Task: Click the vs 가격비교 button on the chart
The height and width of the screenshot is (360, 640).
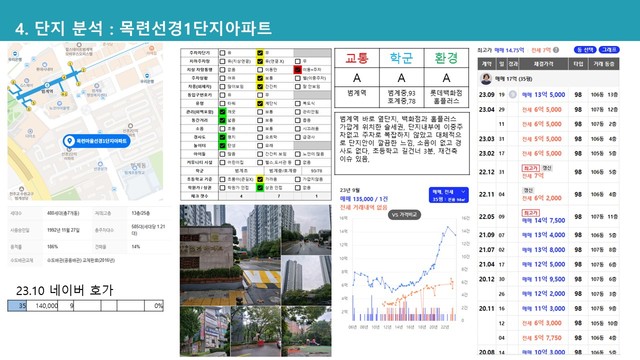Action: coord(404,215)
